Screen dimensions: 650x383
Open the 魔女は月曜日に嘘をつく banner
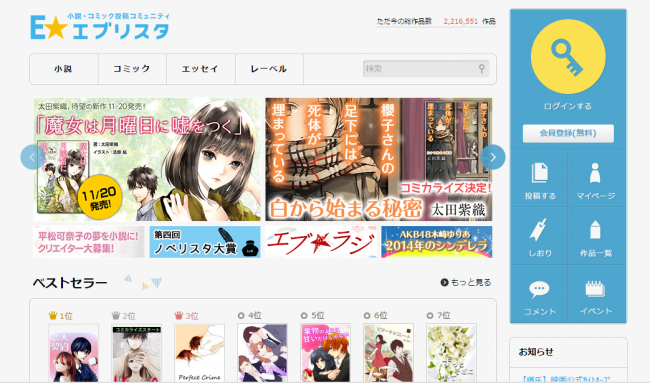point(147,159)
